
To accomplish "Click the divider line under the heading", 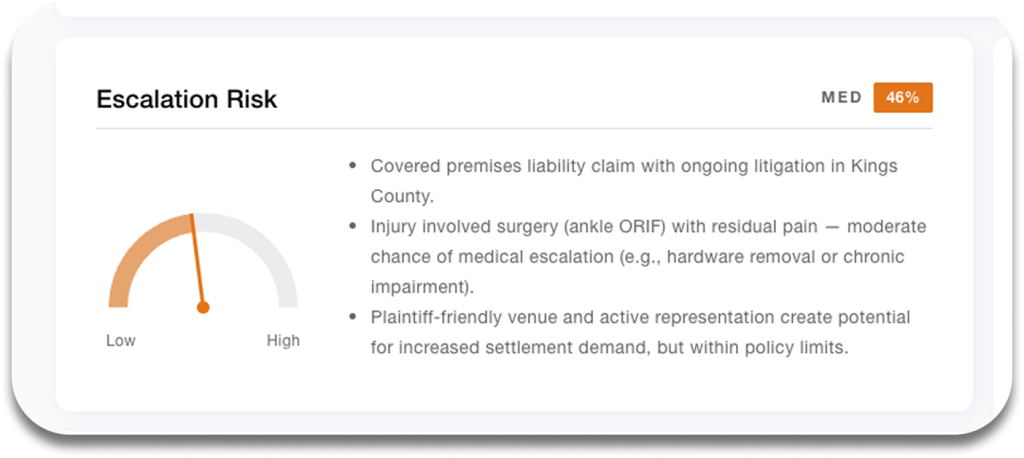I will pos(514,129).
